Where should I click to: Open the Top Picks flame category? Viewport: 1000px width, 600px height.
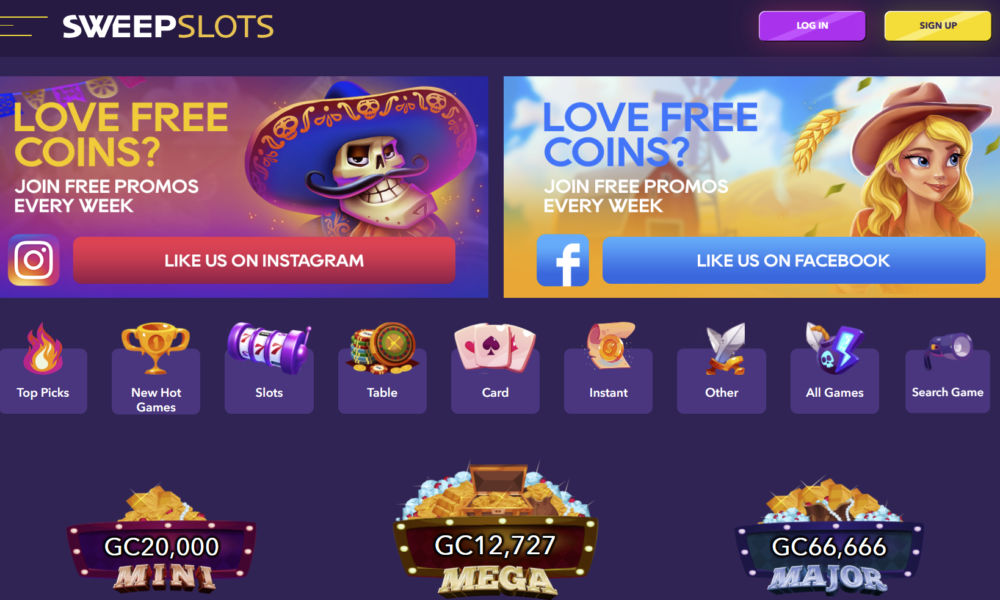point(43,369)
